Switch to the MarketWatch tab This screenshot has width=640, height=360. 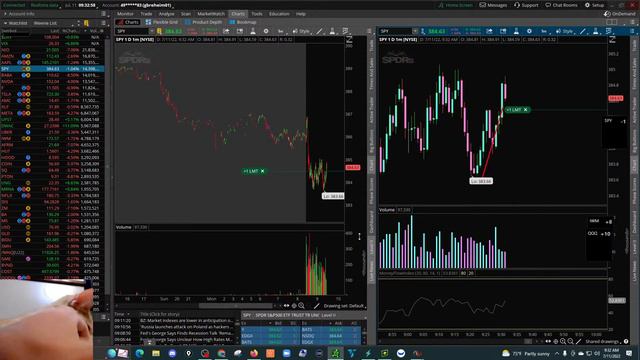pyautogui.click(x=211, y=14)
